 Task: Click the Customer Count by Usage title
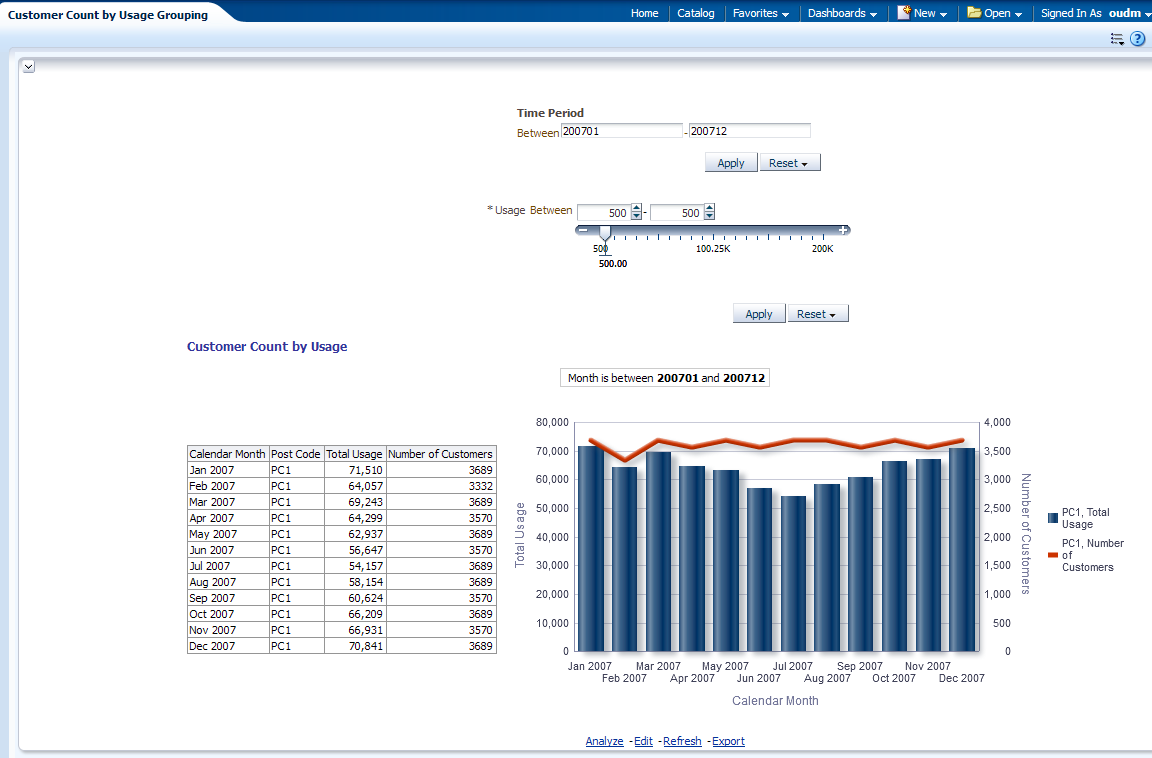coord(267,347)
